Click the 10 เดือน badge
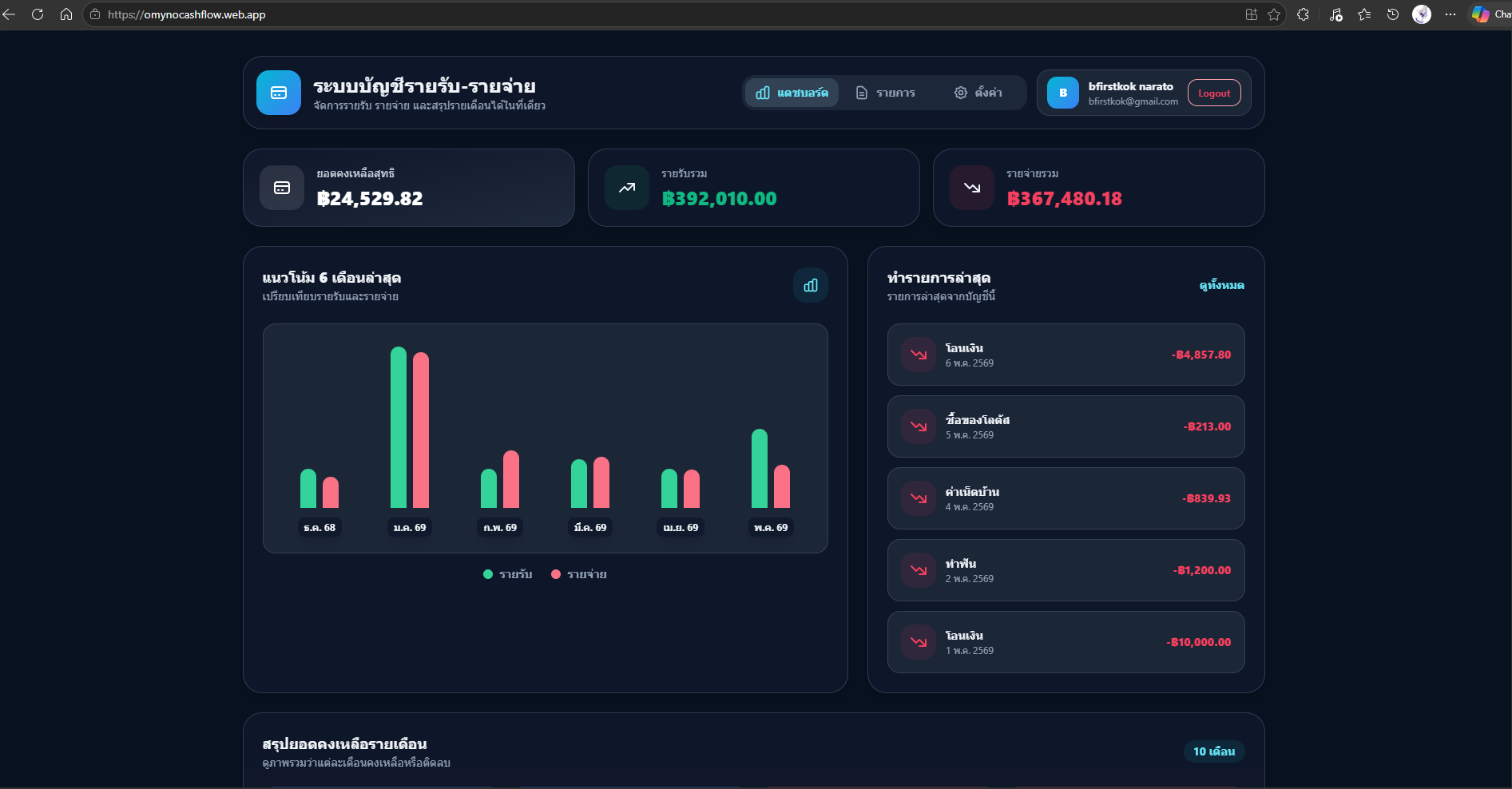This screenshot has width=1512, height=789. [1214, 751]
